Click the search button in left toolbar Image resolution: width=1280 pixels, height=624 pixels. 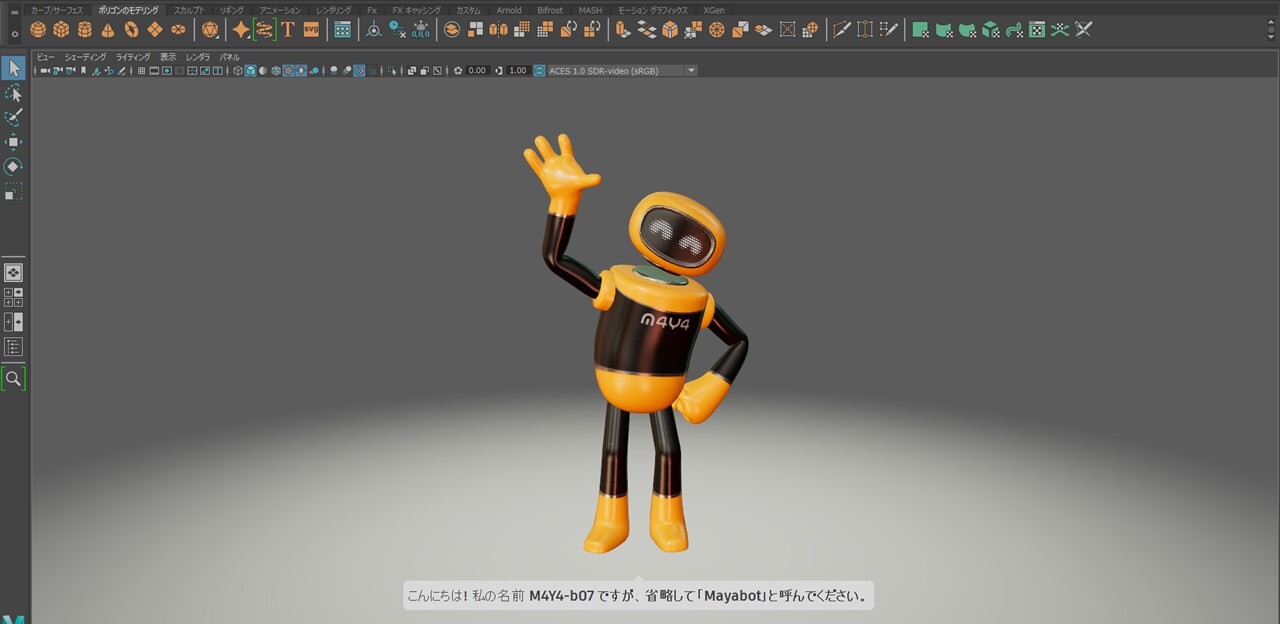(13, 379)
